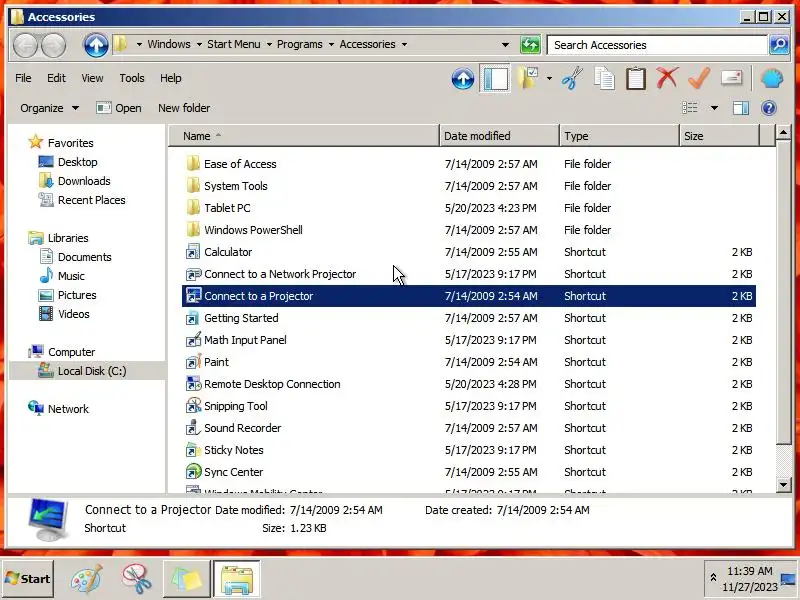Expand the Organize dropdown menu
The width and height of the screenshot is (800, 600).
49,108
